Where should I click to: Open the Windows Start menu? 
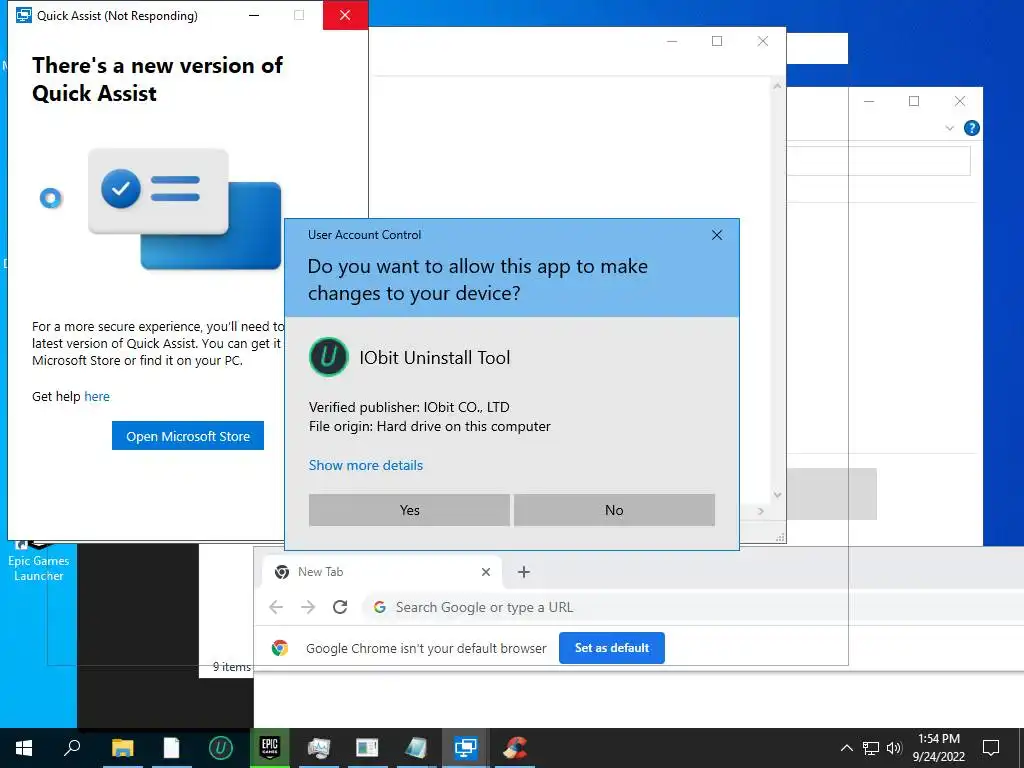click(24, 748)
